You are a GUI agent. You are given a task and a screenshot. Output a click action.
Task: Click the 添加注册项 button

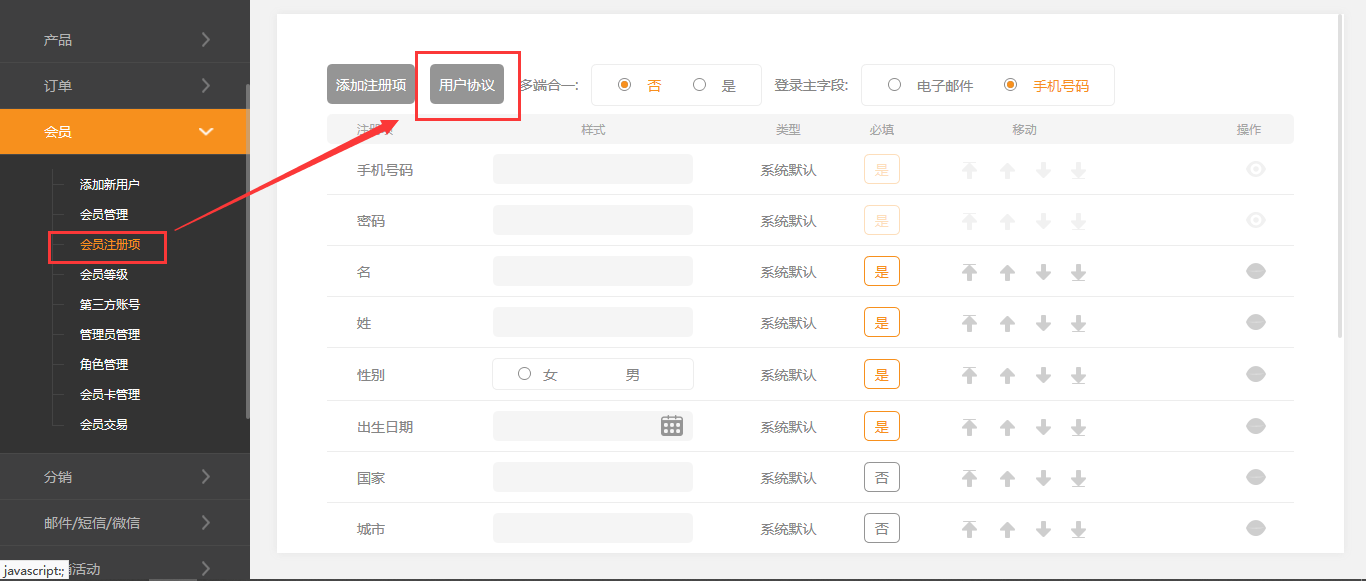tap(370, 85)
